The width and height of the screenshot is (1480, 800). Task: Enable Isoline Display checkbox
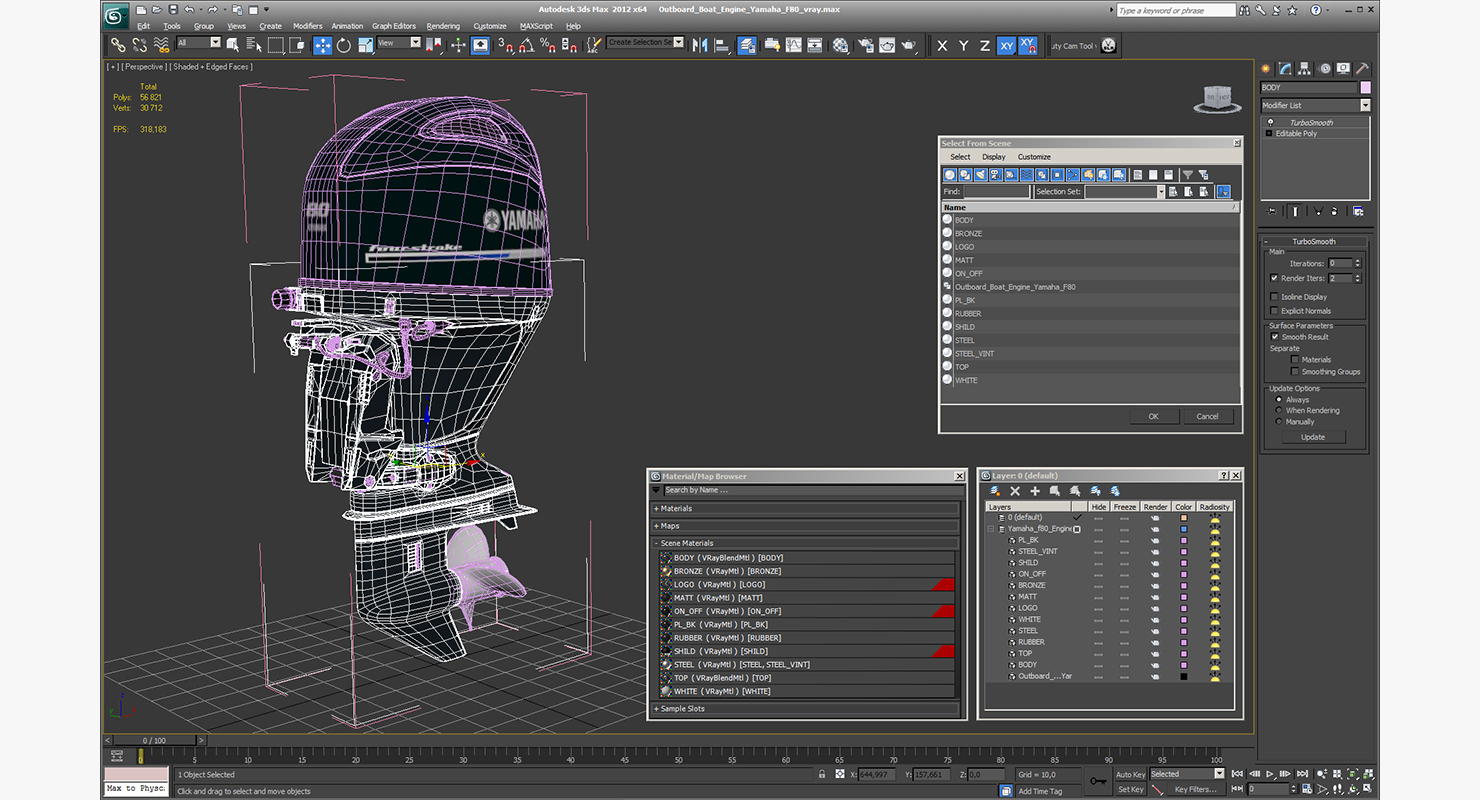[x=1274, y=297]
